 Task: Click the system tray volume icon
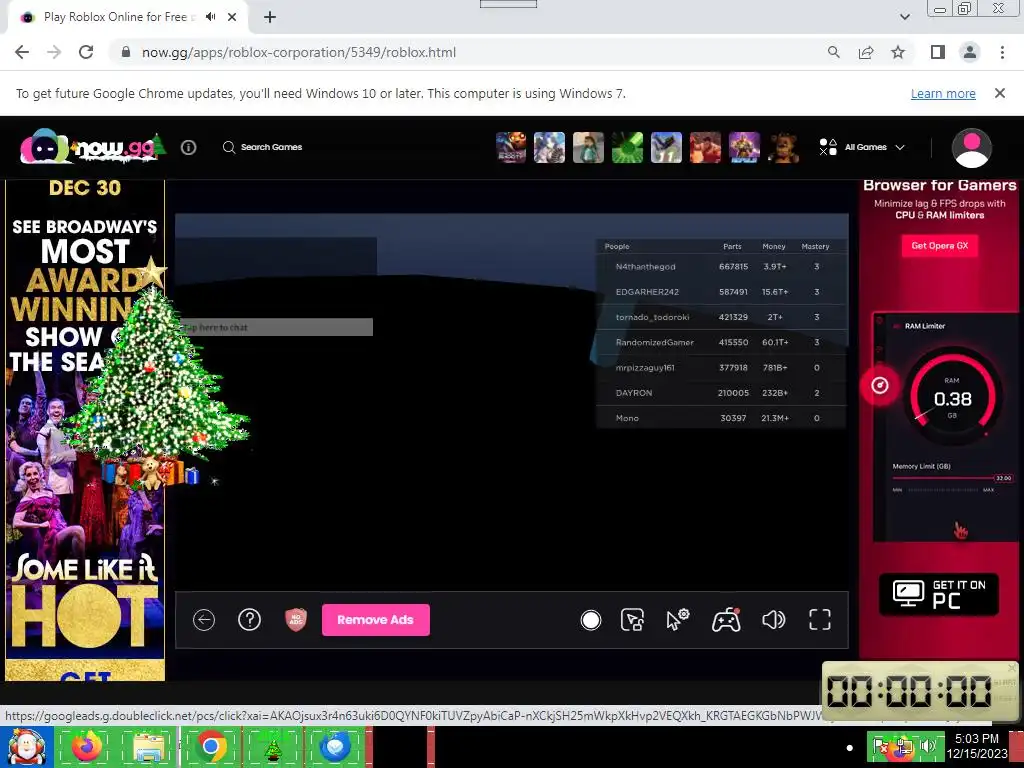(x=927, y=746)
